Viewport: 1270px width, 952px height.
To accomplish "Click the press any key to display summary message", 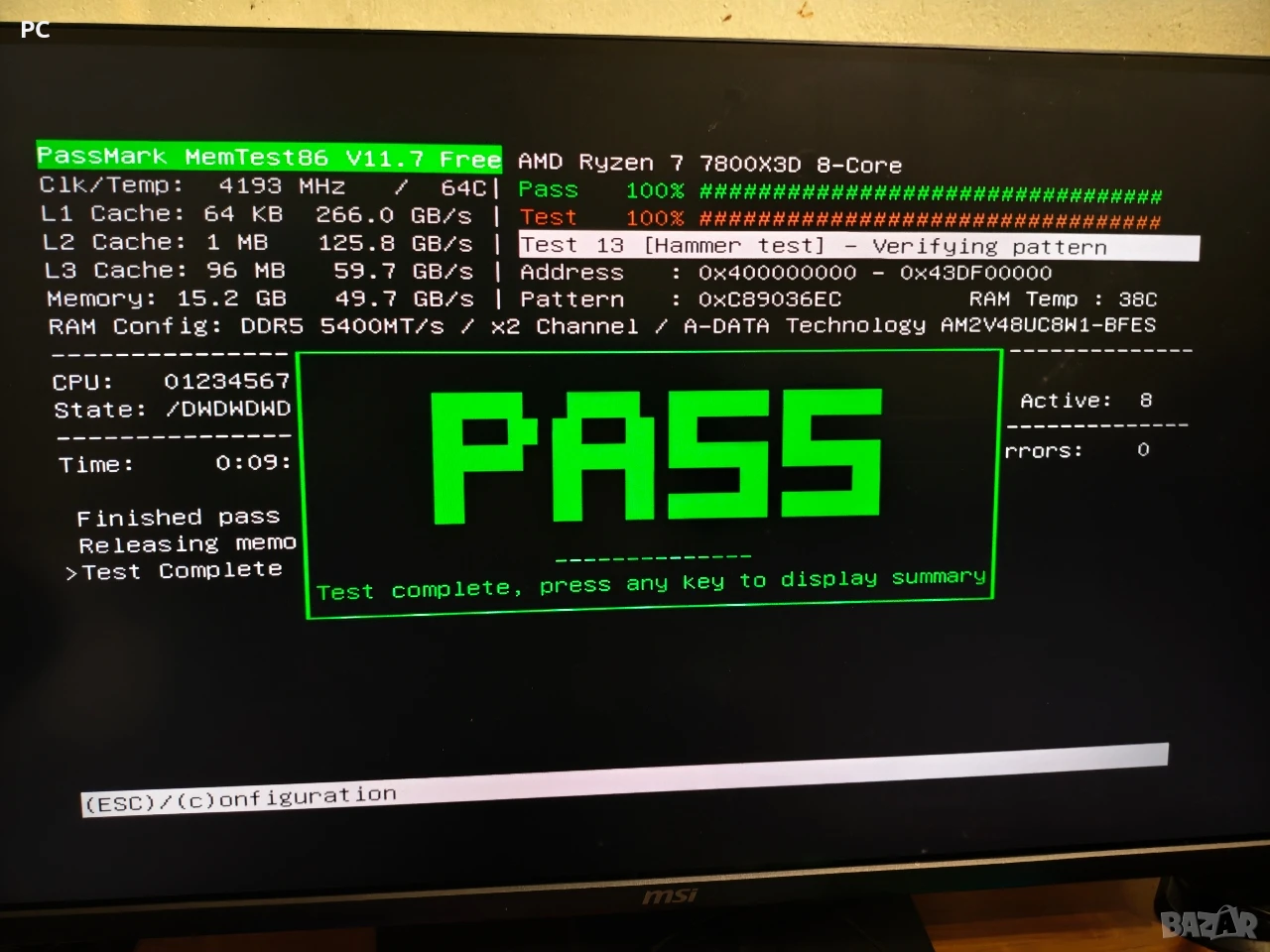I will point(651,584).
